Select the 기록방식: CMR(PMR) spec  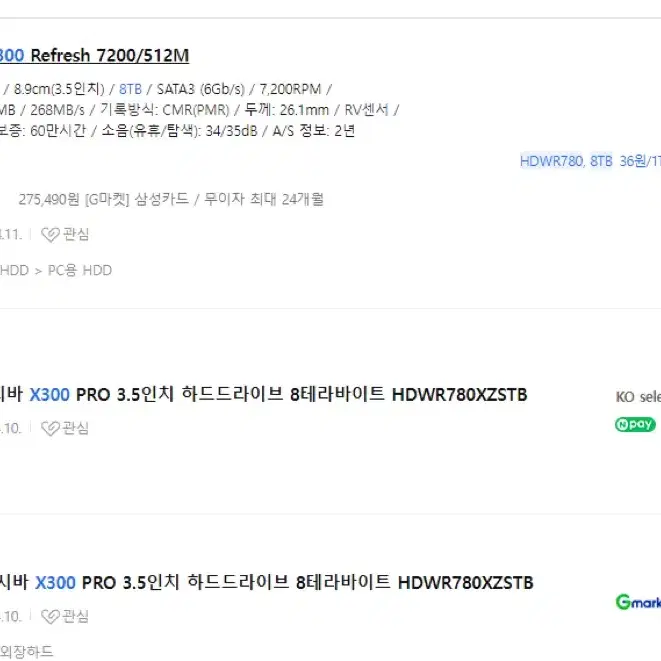(x=165, y=110)
